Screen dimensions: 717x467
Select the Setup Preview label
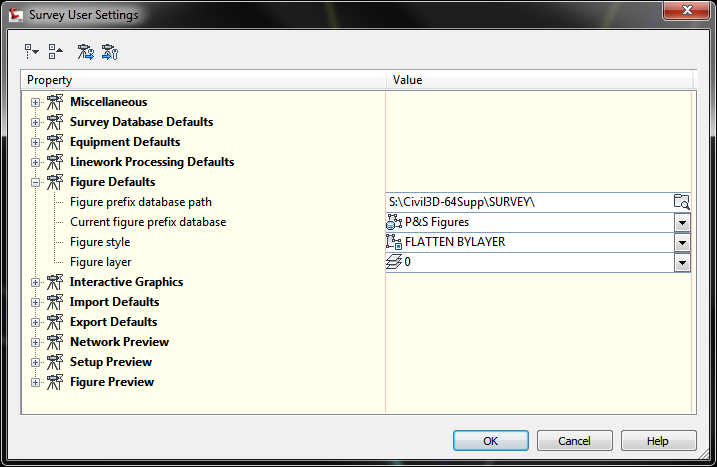coord(111,362)
